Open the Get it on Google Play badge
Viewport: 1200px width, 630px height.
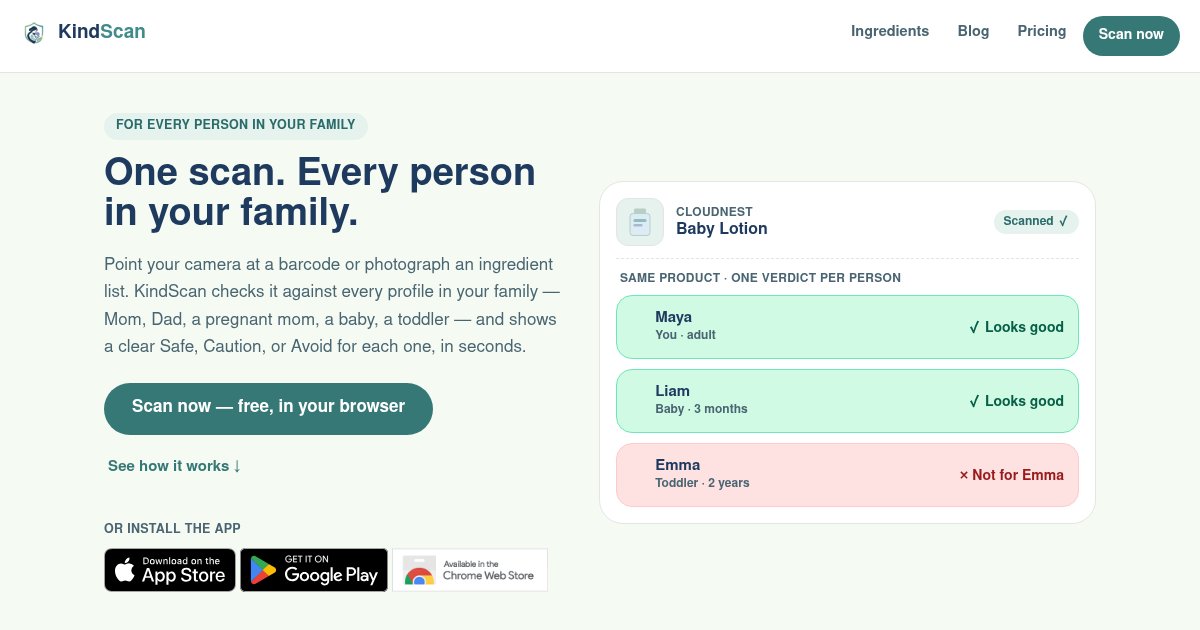pos(314,570)
